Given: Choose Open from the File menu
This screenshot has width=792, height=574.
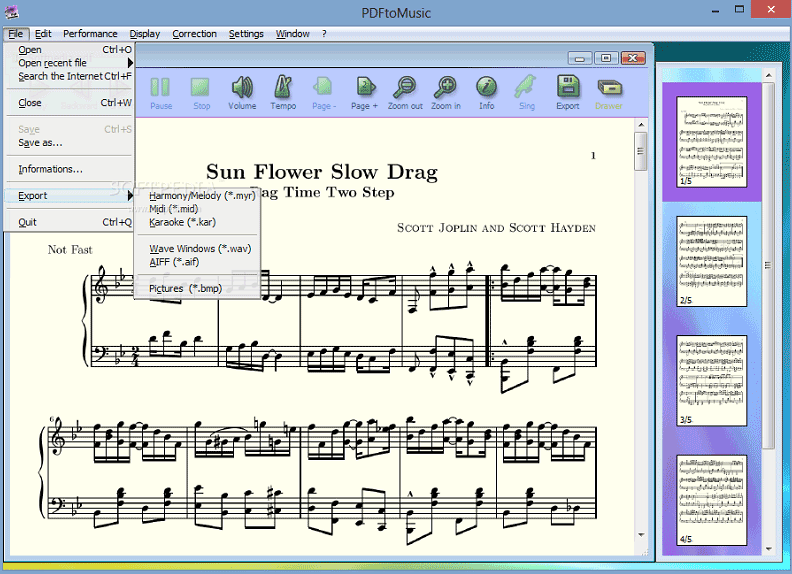Looking at the screenshot, I should coord(70,50).
